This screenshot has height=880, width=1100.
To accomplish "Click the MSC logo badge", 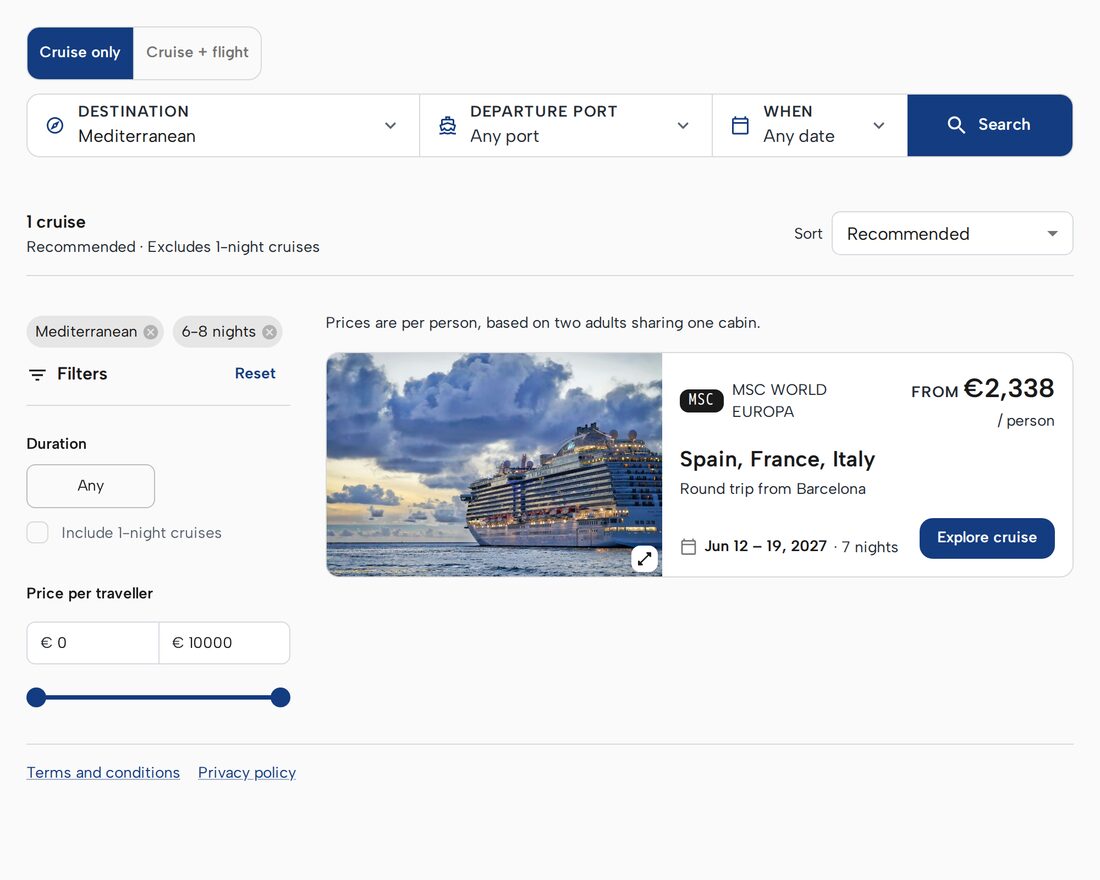I will [x=702, y=400].
